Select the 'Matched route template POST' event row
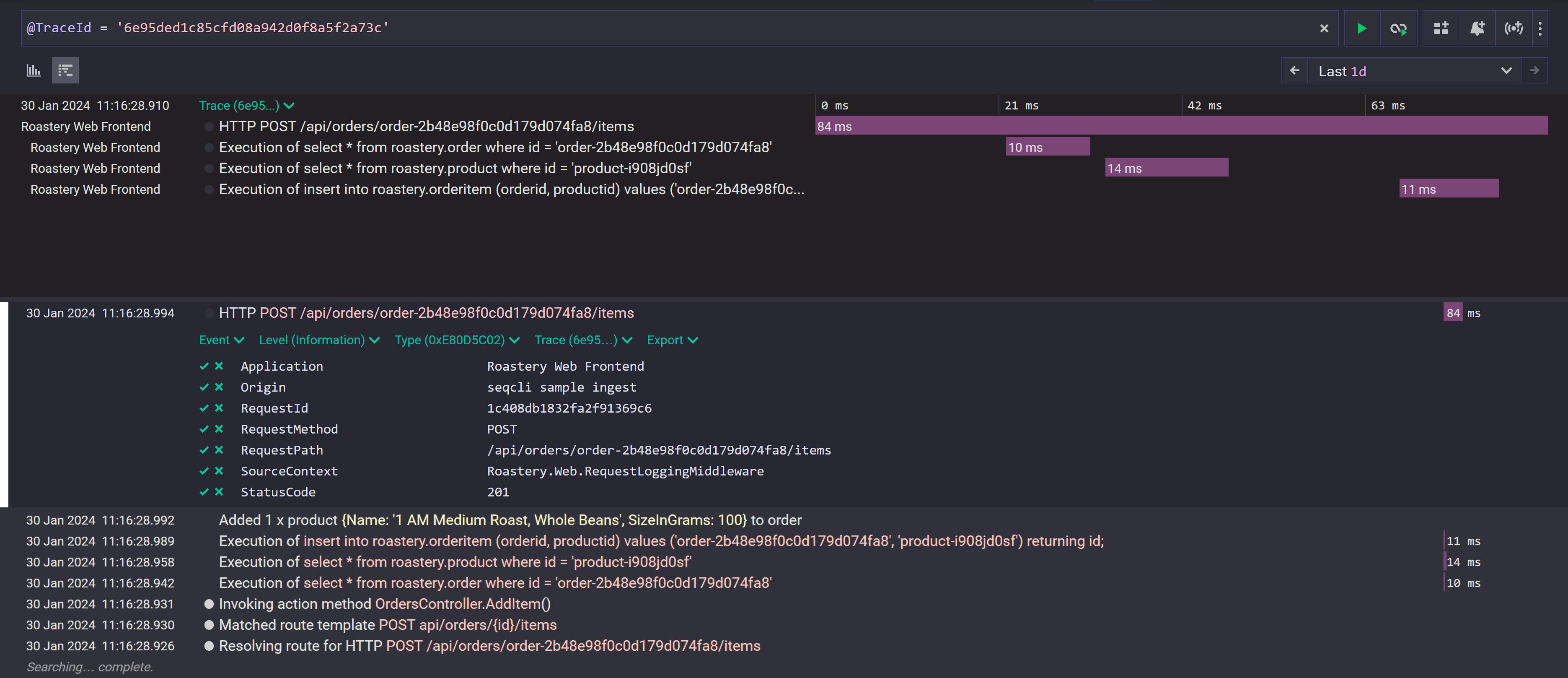 (x=388, y=625)
